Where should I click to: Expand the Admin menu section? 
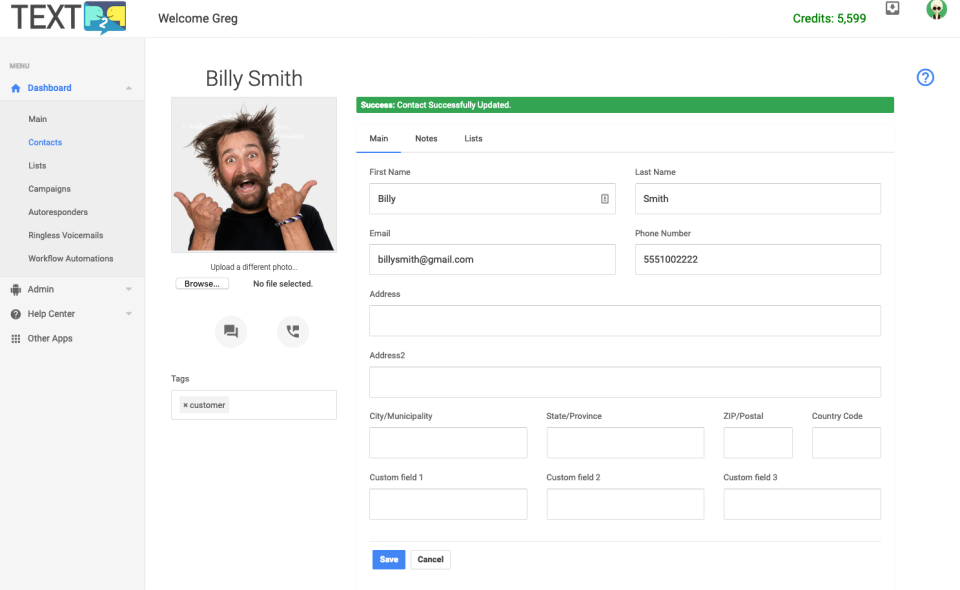pyautogui.click(x=129, y=289)
